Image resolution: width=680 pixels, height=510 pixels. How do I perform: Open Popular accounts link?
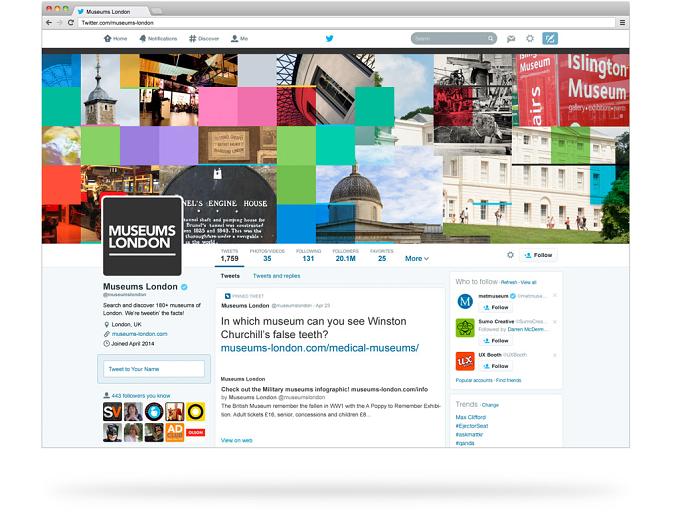[474, 380]
